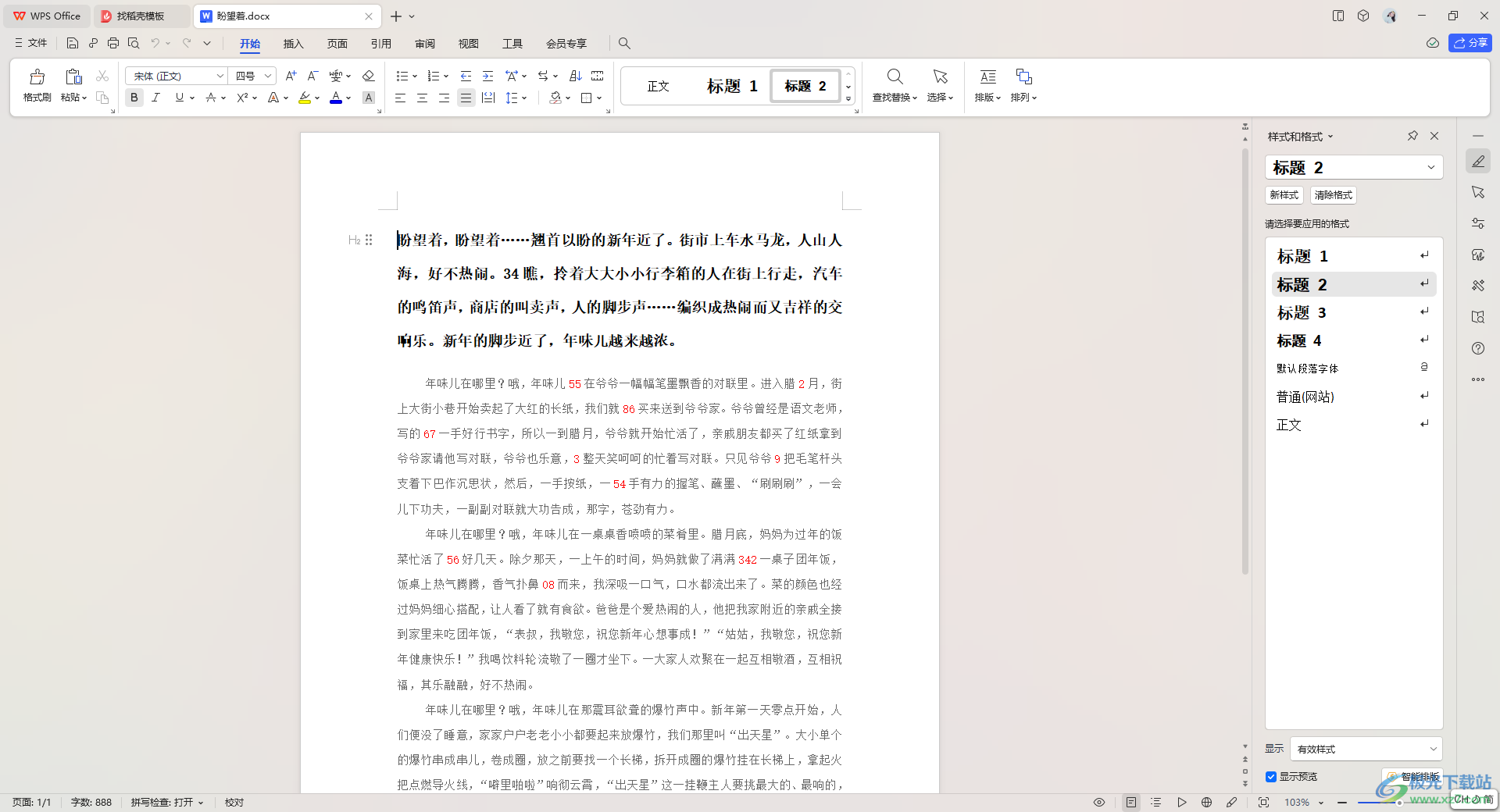The height and width of the screenshot is (812, 1500).
Task: Click the help question mark sidebar icon
Action: tap(1478, 348)
